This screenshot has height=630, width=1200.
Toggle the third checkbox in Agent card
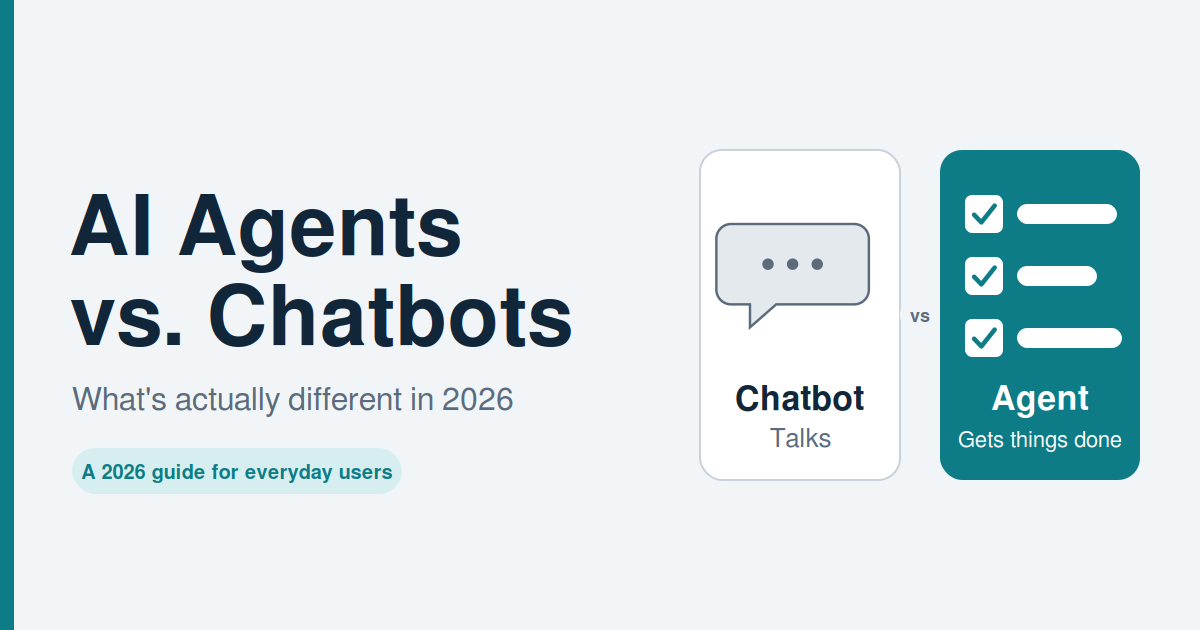(x=984, y=338)
